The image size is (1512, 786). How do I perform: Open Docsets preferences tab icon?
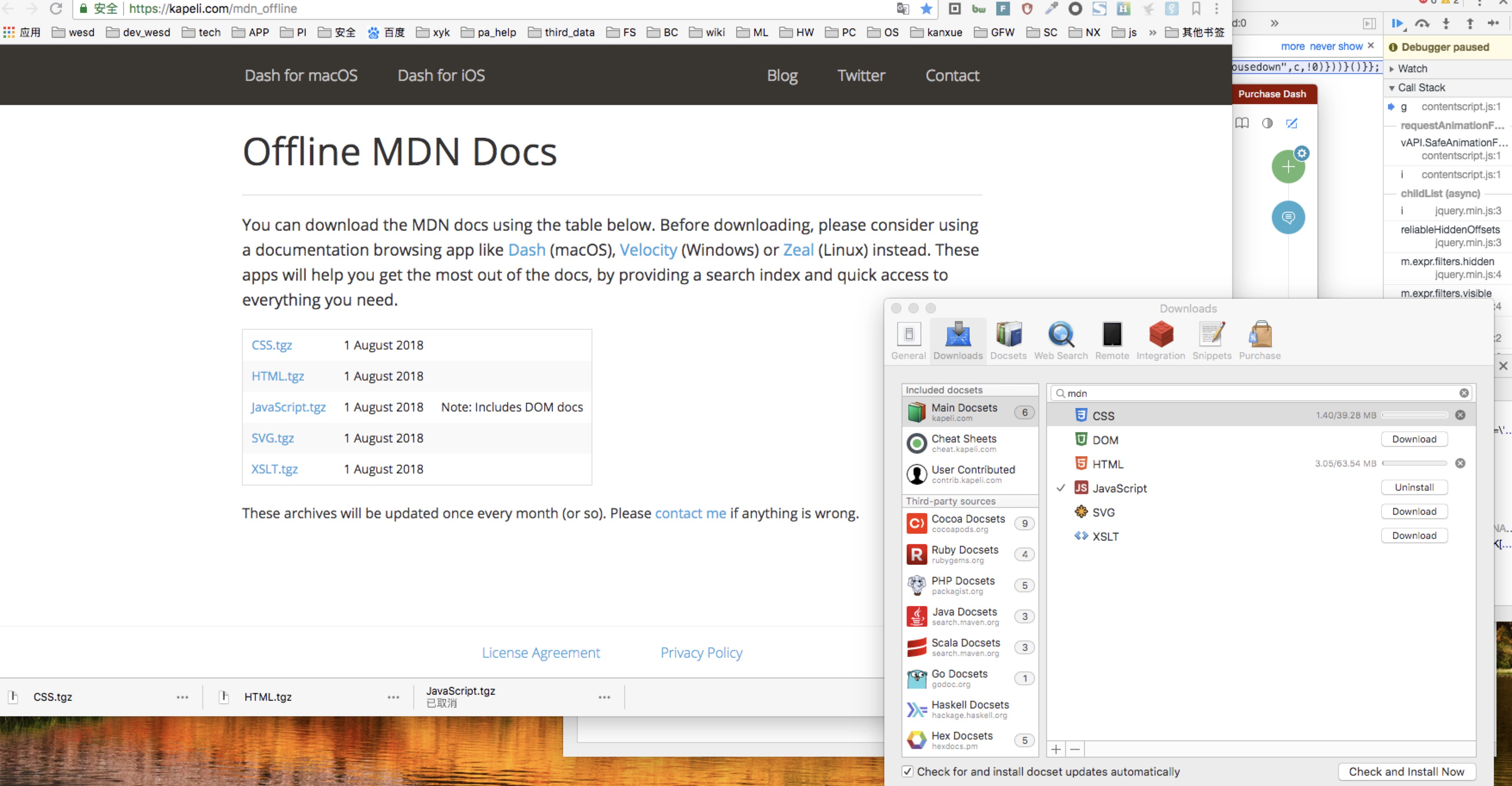coord(1008,334)
